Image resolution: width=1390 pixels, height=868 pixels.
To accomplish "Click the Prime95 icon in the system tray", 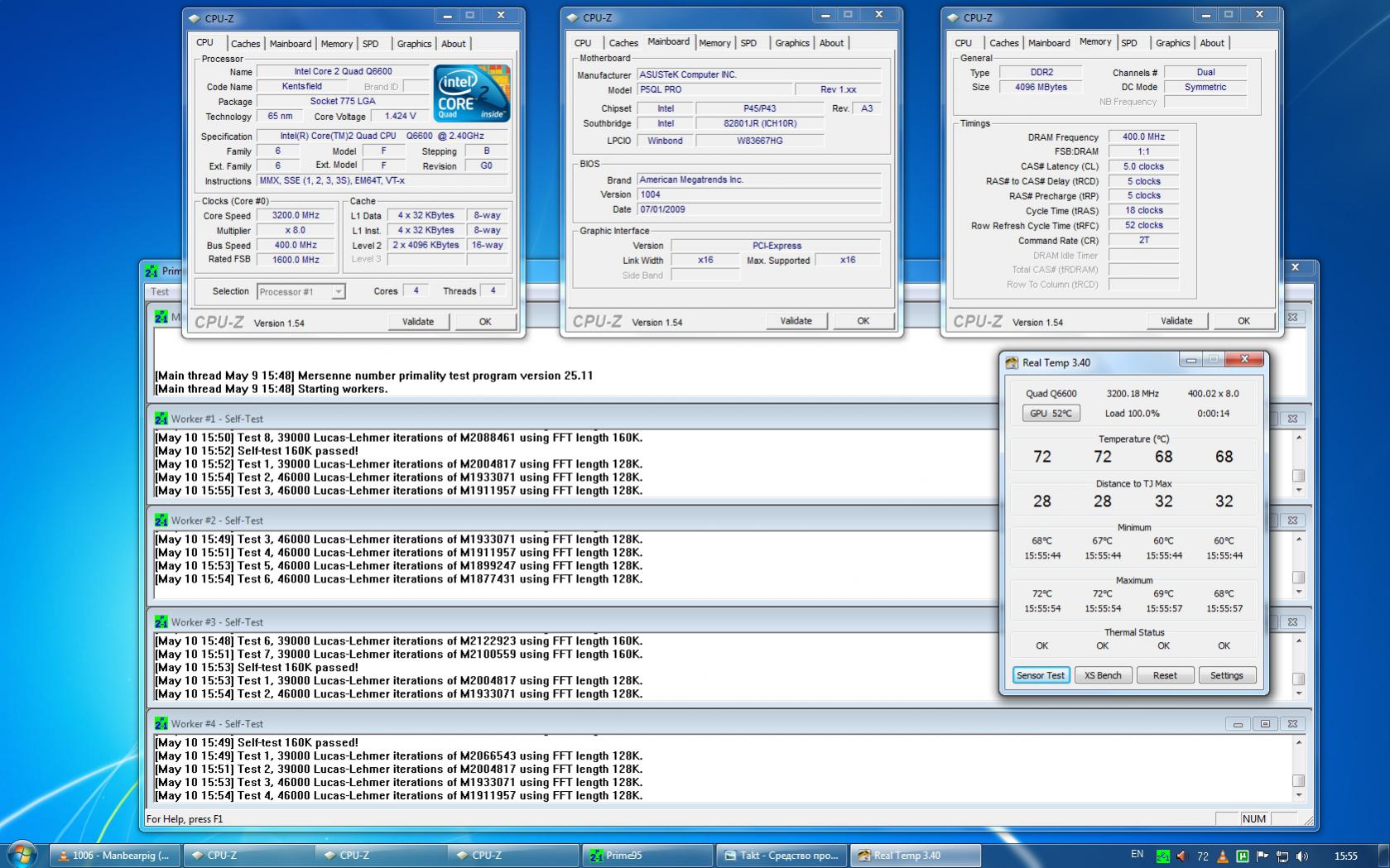I will 1163,856.
